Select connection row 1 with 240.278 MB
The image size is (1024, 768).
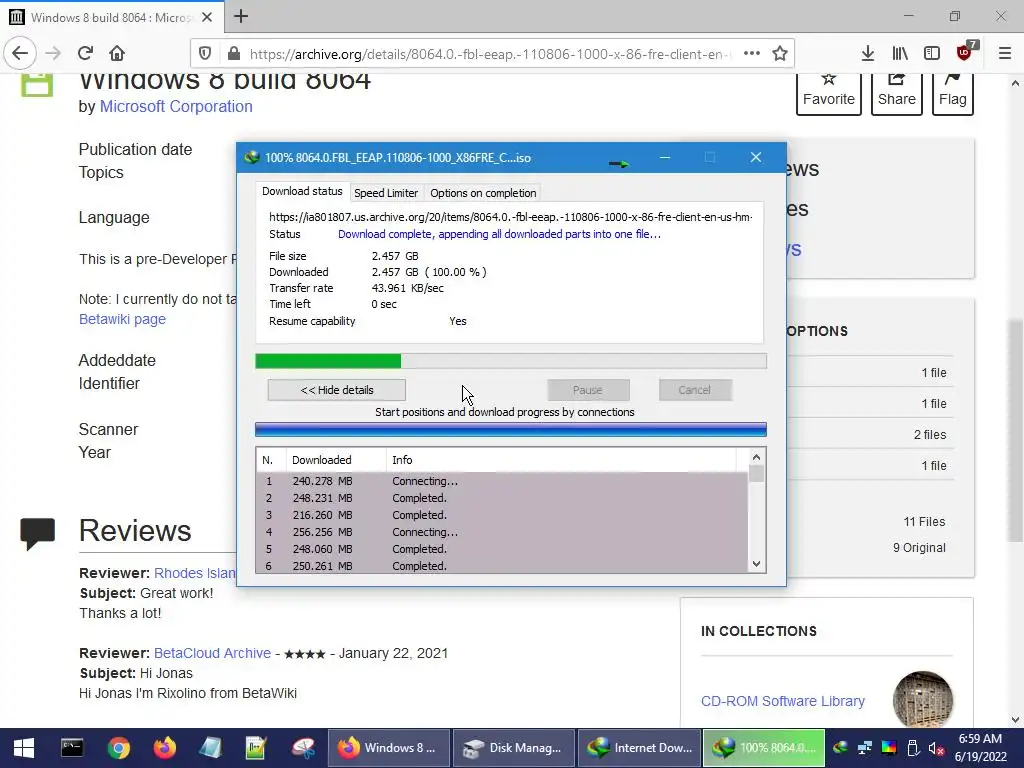coord(502,481)
